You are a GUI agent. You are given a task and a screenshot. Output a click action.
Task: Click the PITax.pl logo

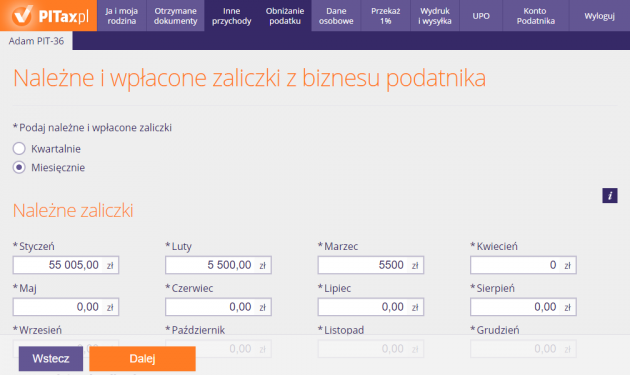(x=49, y=16)
